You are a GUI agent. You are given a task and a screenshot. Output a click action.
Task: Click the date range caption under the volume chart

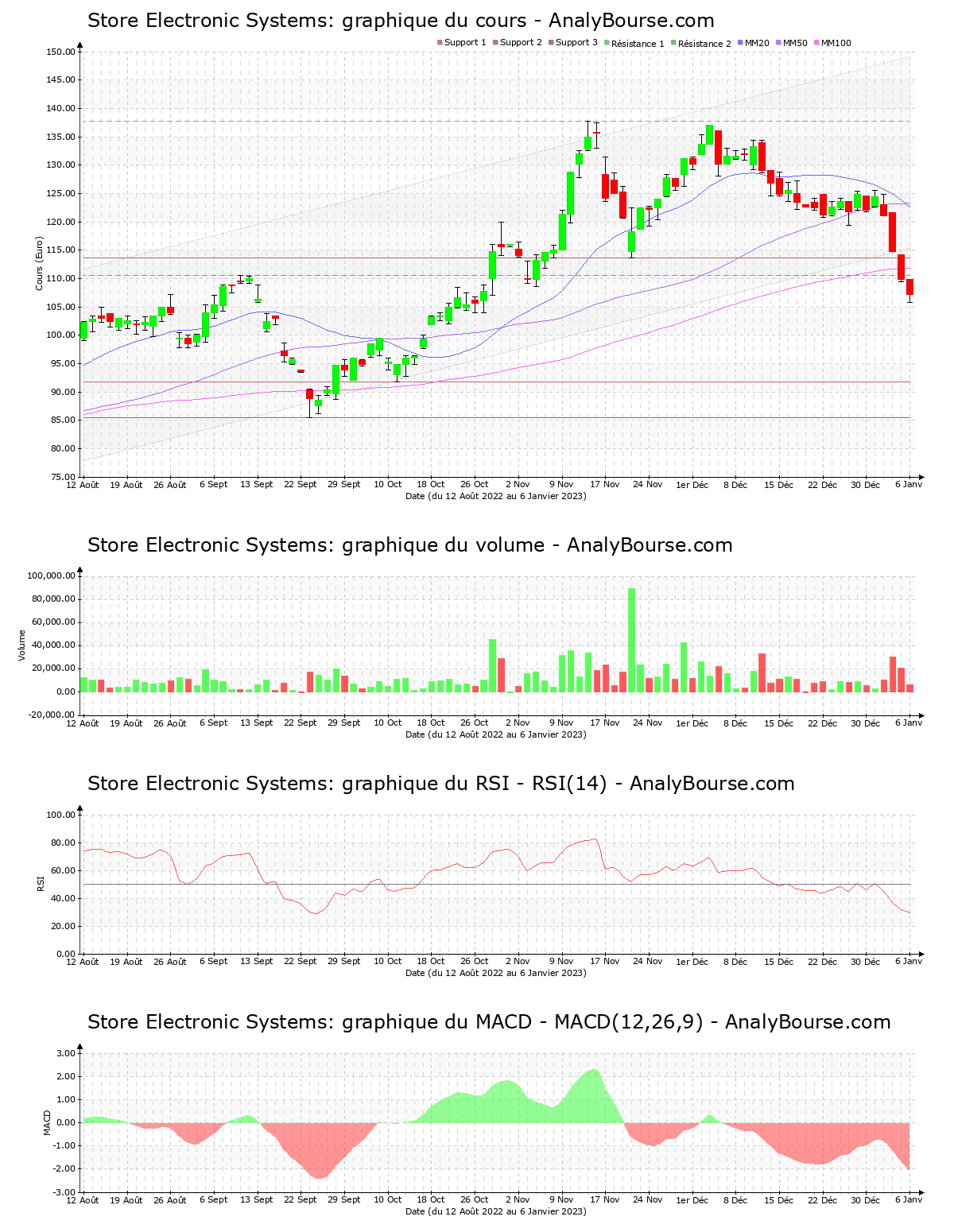click(496, 734)
